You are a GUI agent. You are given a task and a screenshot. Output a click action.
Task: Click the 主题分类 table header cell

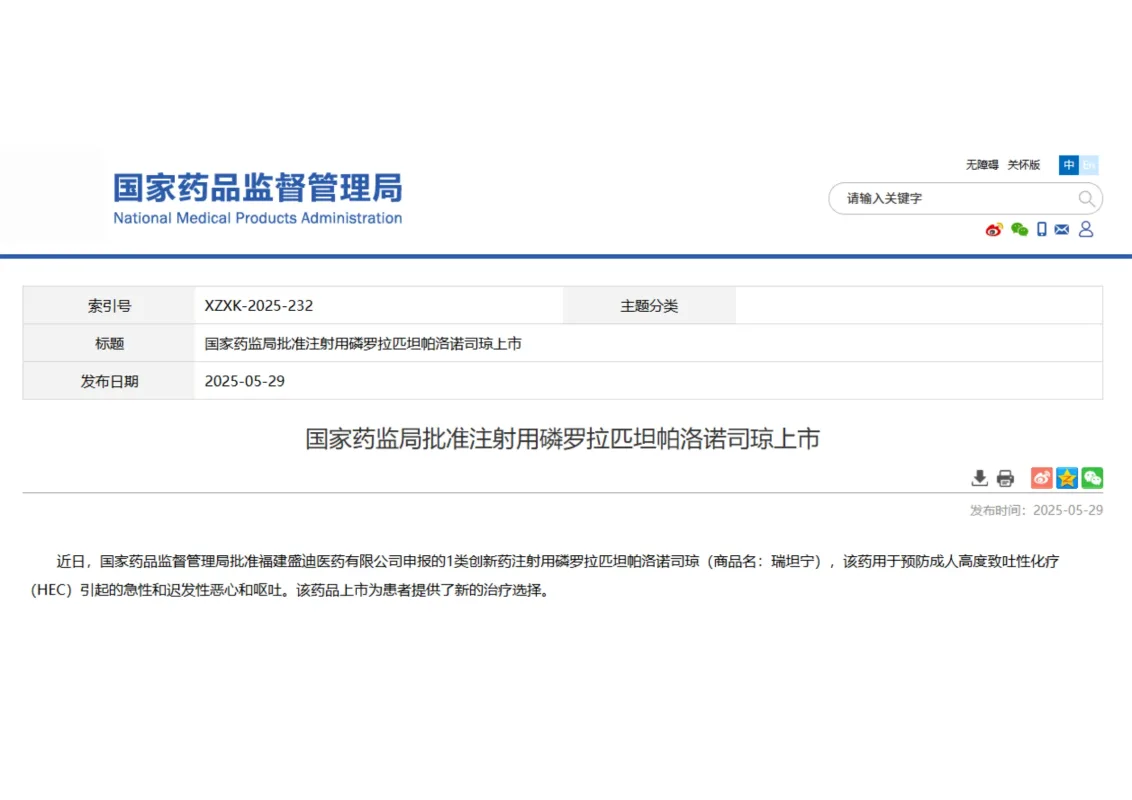[x=649, y=306]
